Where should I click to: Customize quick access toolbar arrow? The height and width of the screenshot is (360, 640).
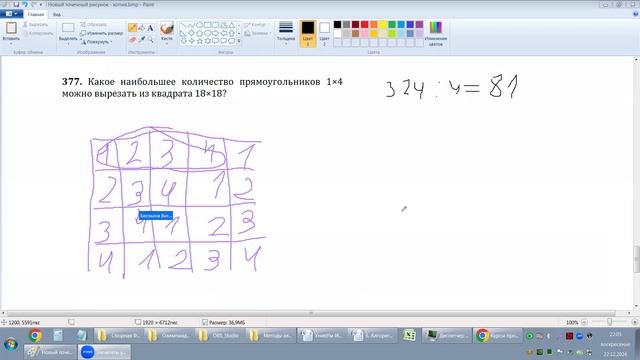(41, 4)
